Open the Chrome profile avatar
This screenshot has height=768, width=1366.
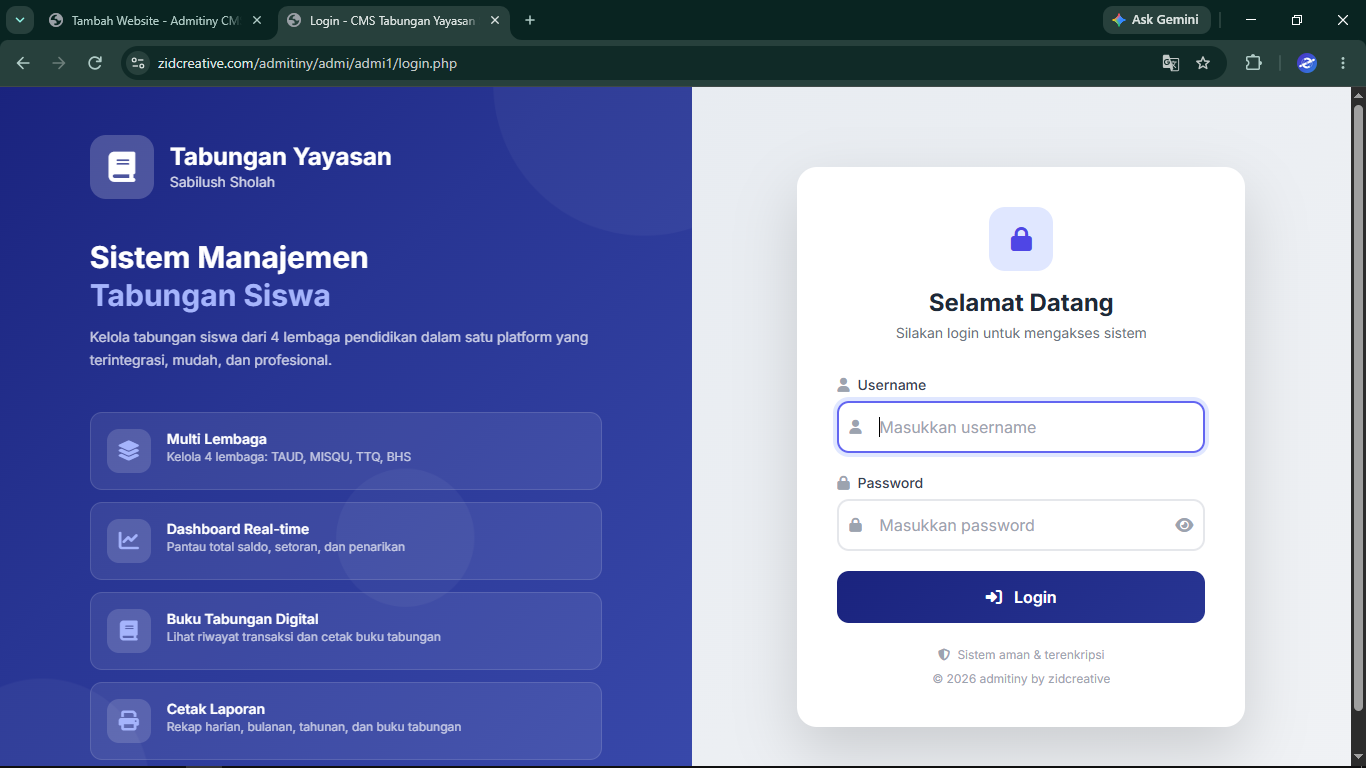point(1307,63)
